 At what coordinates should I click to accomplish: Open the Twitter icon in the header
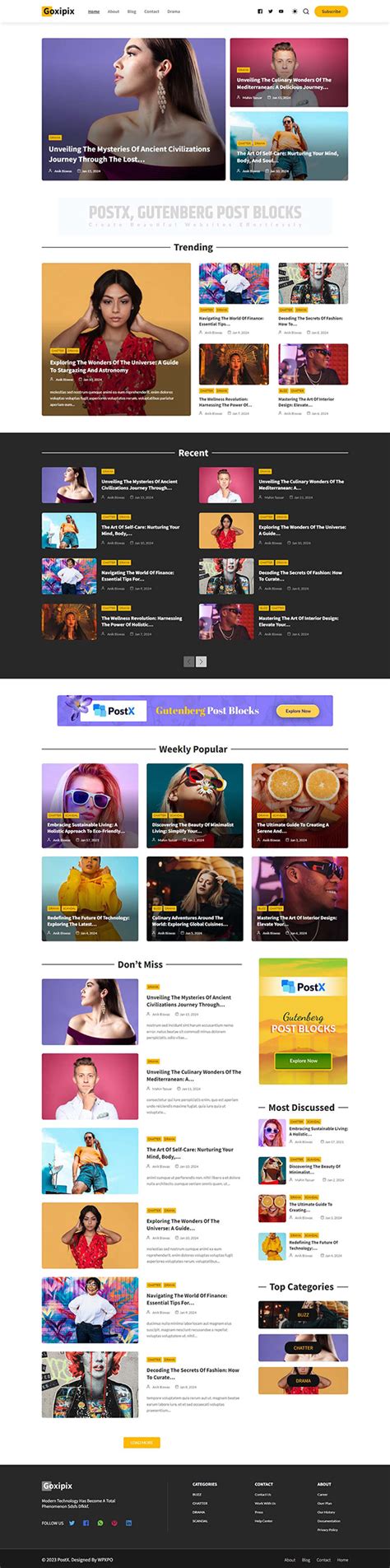271,12
